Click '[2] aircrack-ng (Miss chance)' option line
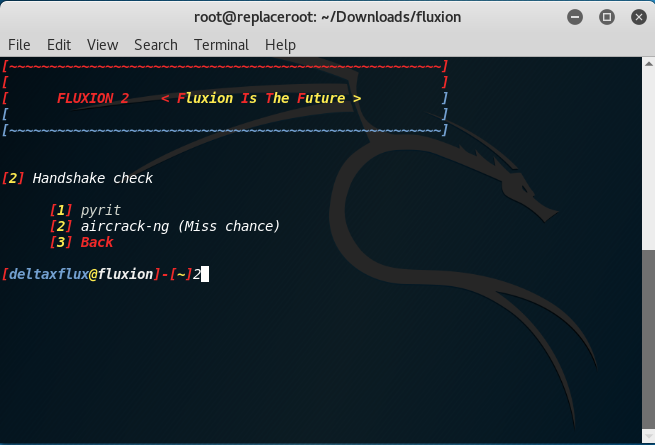This screenshot has width=655, height=445. 165,226
